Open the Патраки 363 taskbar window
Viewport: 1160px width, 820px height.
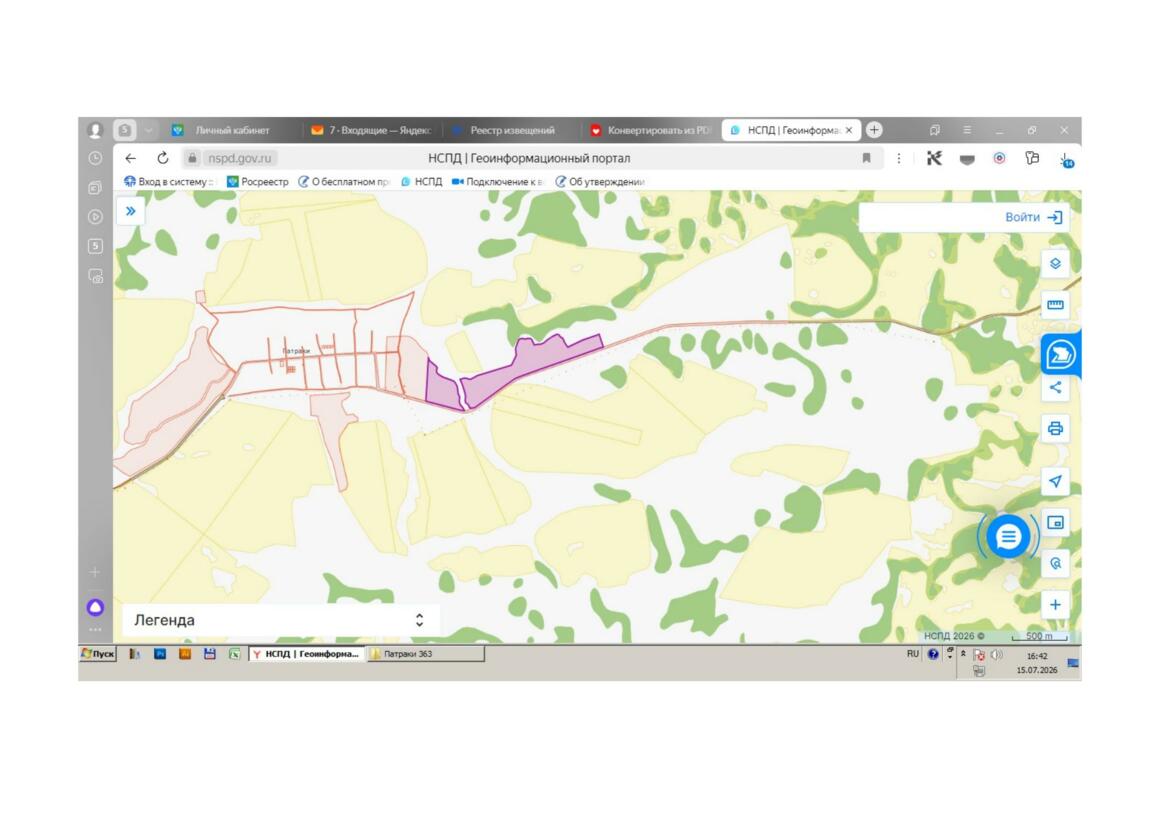(425, 653)
